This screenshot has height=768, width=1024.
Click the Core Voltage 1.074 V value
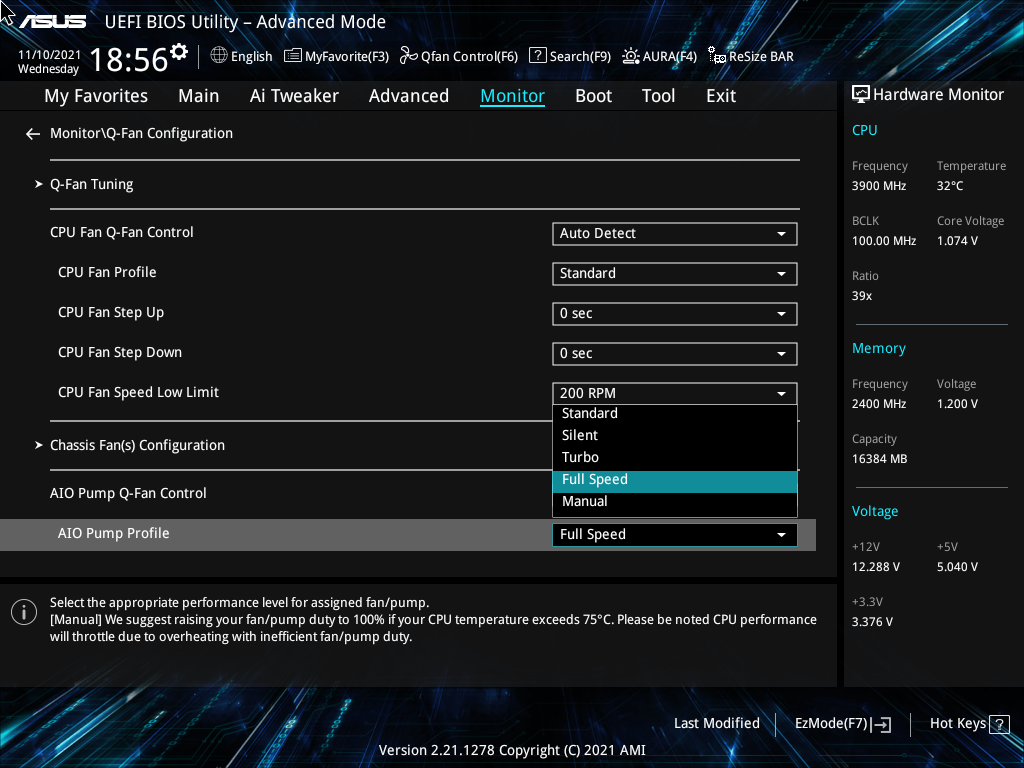pos(957,241)
